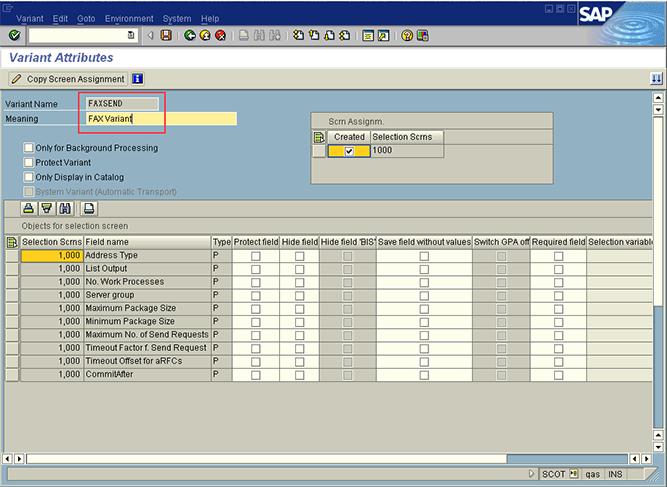
Task: Open Help with the question mark icon
Action: click(x=407, y=35)
